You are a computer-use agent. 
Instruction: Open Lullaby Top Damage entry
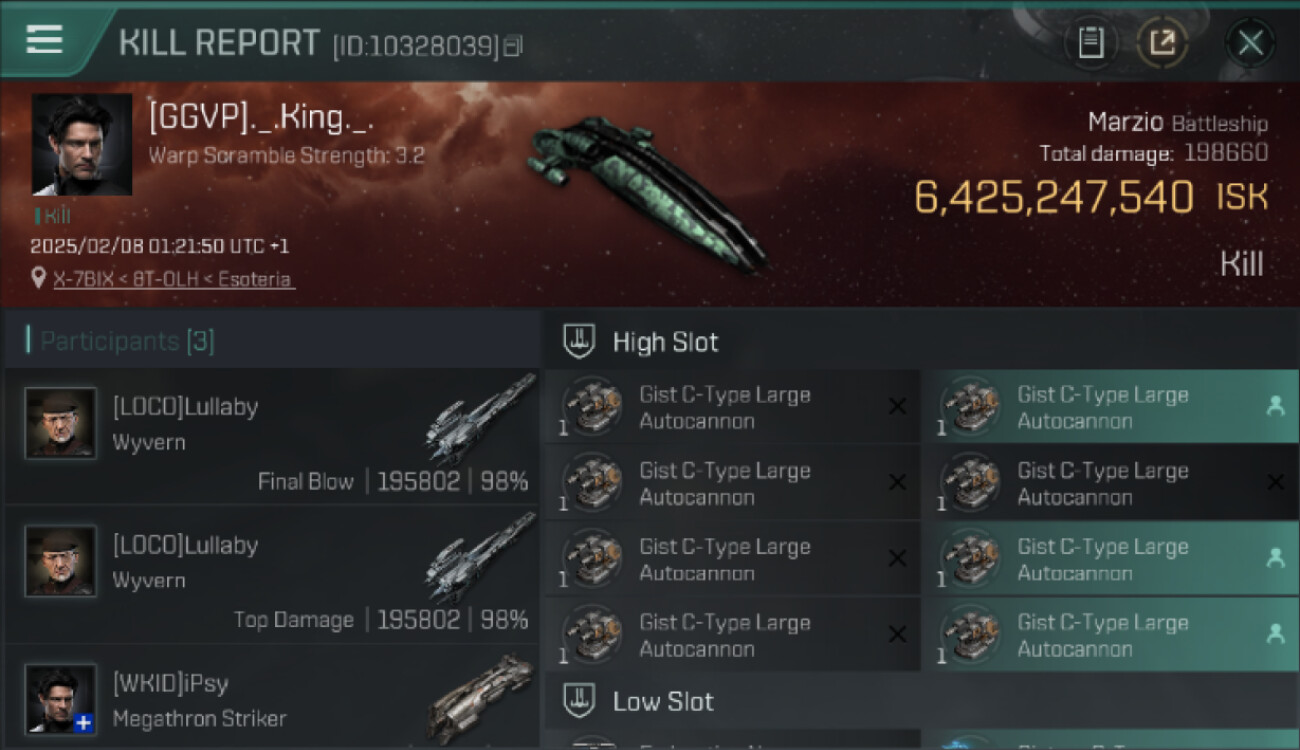pos(271,573)
